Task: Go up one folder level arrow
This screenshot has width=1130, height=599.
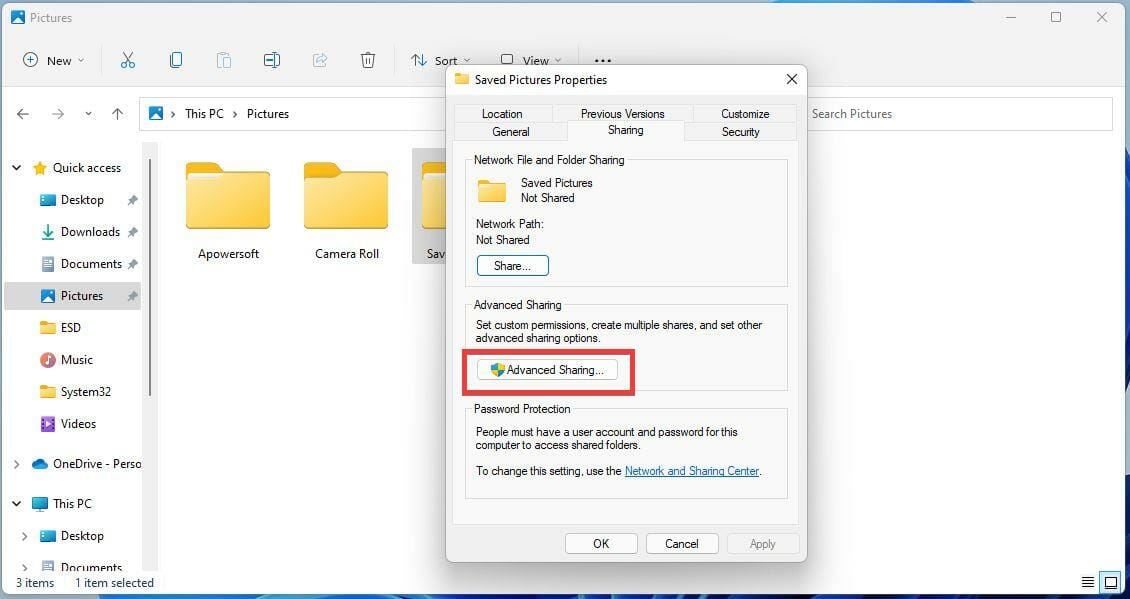Action: (x=117, y=114)
